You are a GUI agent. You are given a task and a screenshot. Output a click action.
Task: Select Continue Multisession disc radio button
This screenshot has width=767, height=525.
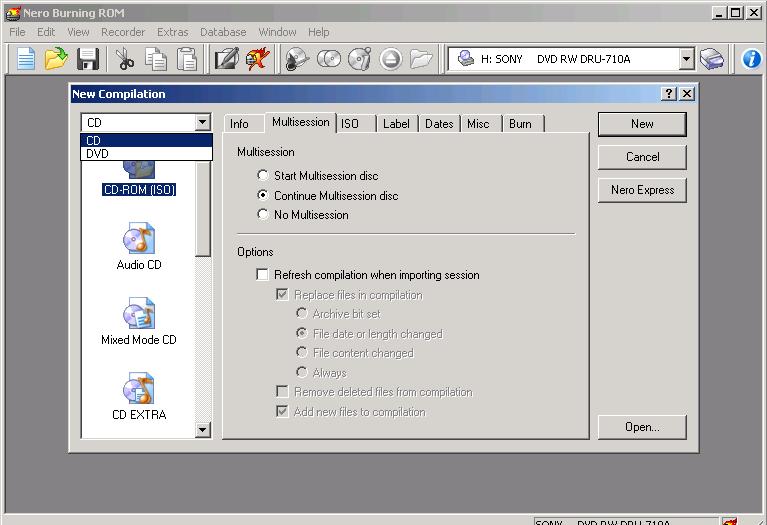click(x=263, y=195)
